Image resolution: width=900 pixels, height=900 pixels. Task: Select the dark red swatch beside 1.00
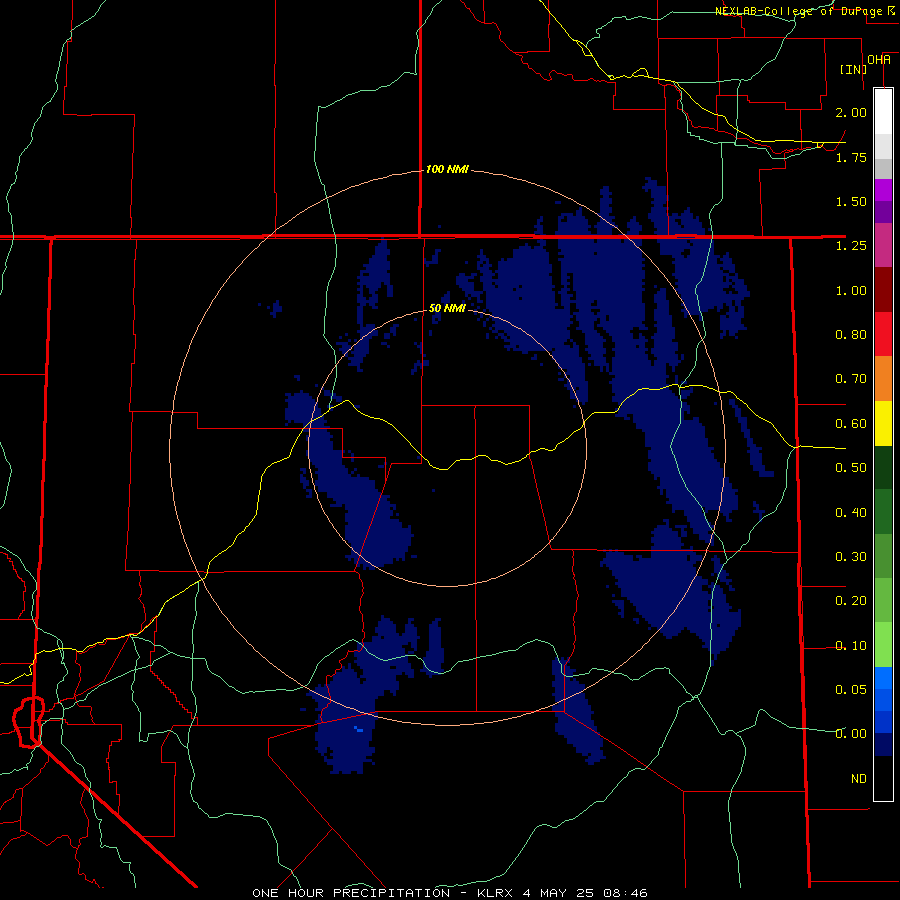click(883, 290)
